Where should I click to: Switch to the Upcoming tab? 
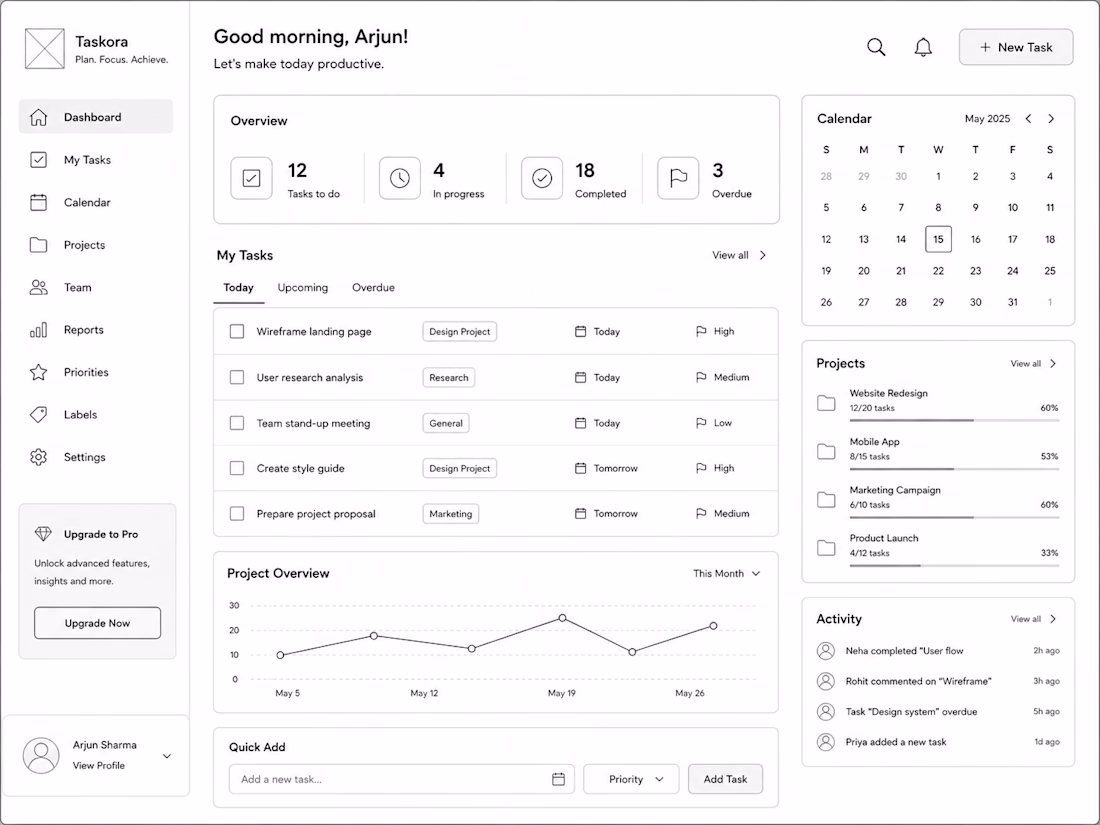tap(302, 288)
